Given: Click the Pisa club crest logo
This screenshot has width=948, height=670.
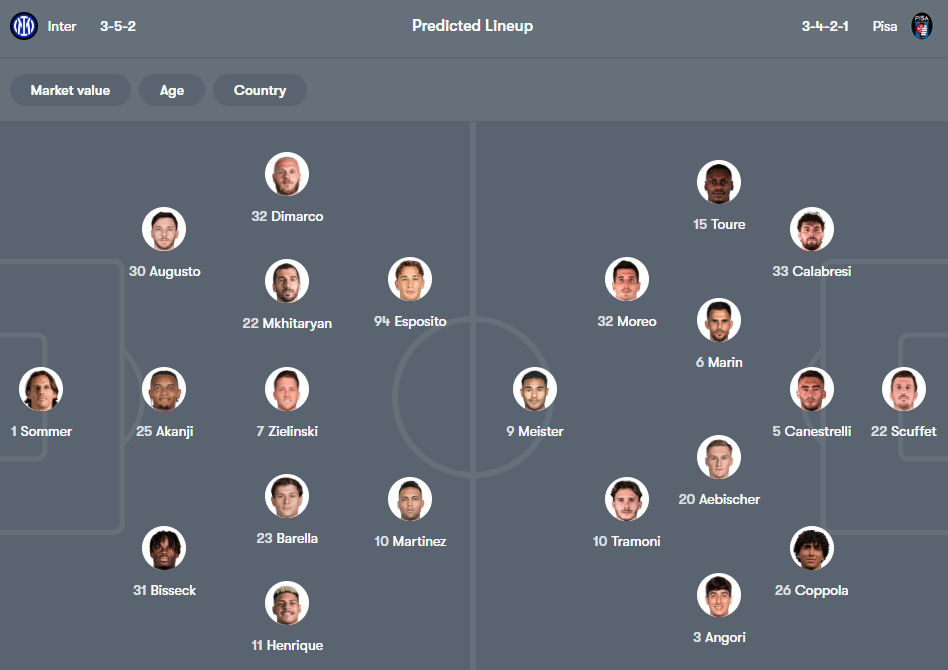Looking at the screenshot, I should (x=925, y=26).
